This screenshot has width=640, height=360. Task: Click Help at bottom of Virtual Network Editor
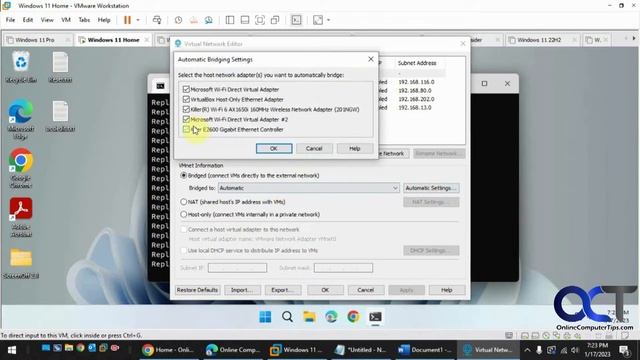(x=447, y=290)
